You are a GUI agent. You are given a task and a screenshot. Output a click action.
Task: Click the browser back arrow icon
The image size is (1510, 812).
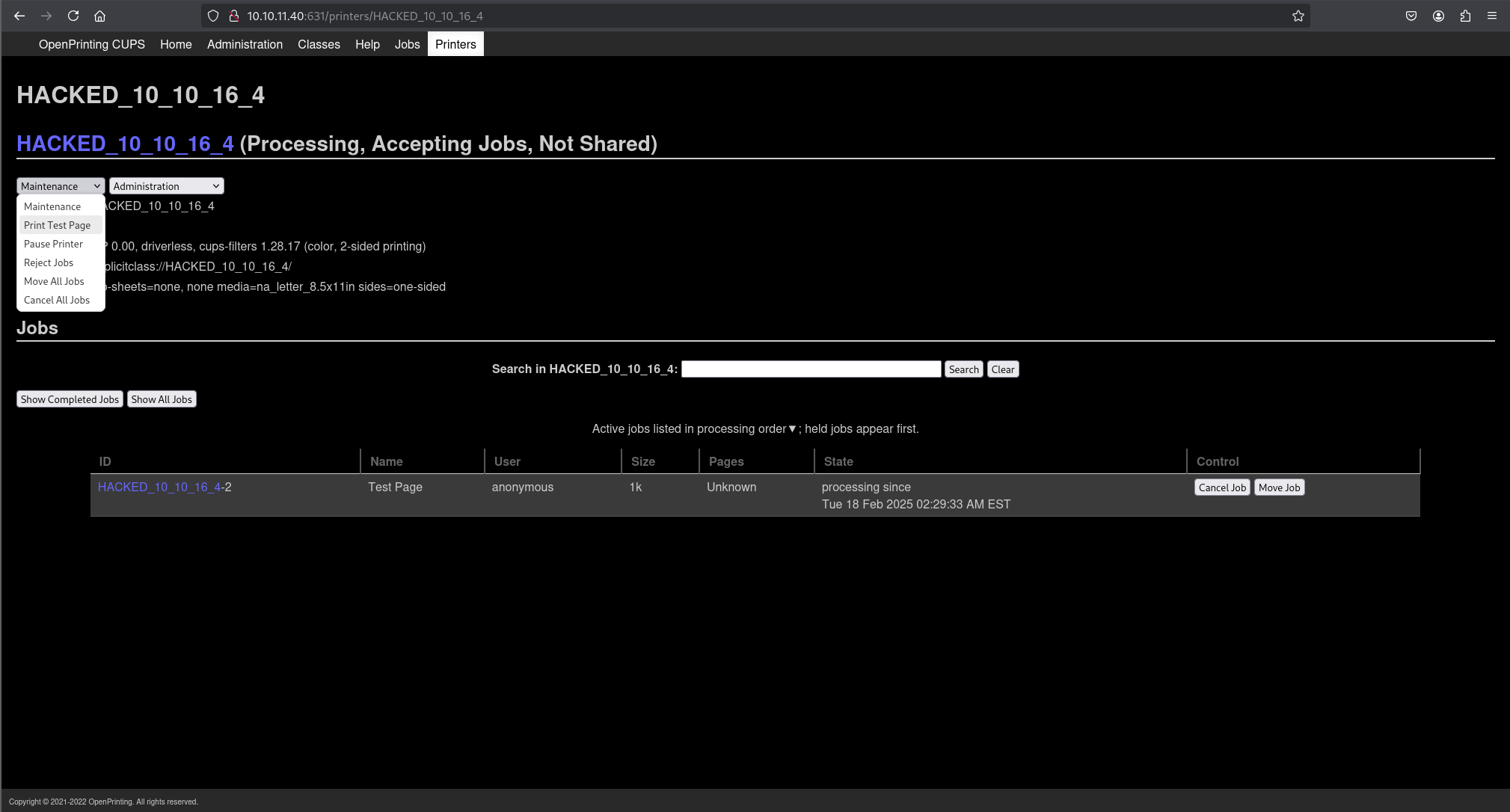[x=19, y=16]
